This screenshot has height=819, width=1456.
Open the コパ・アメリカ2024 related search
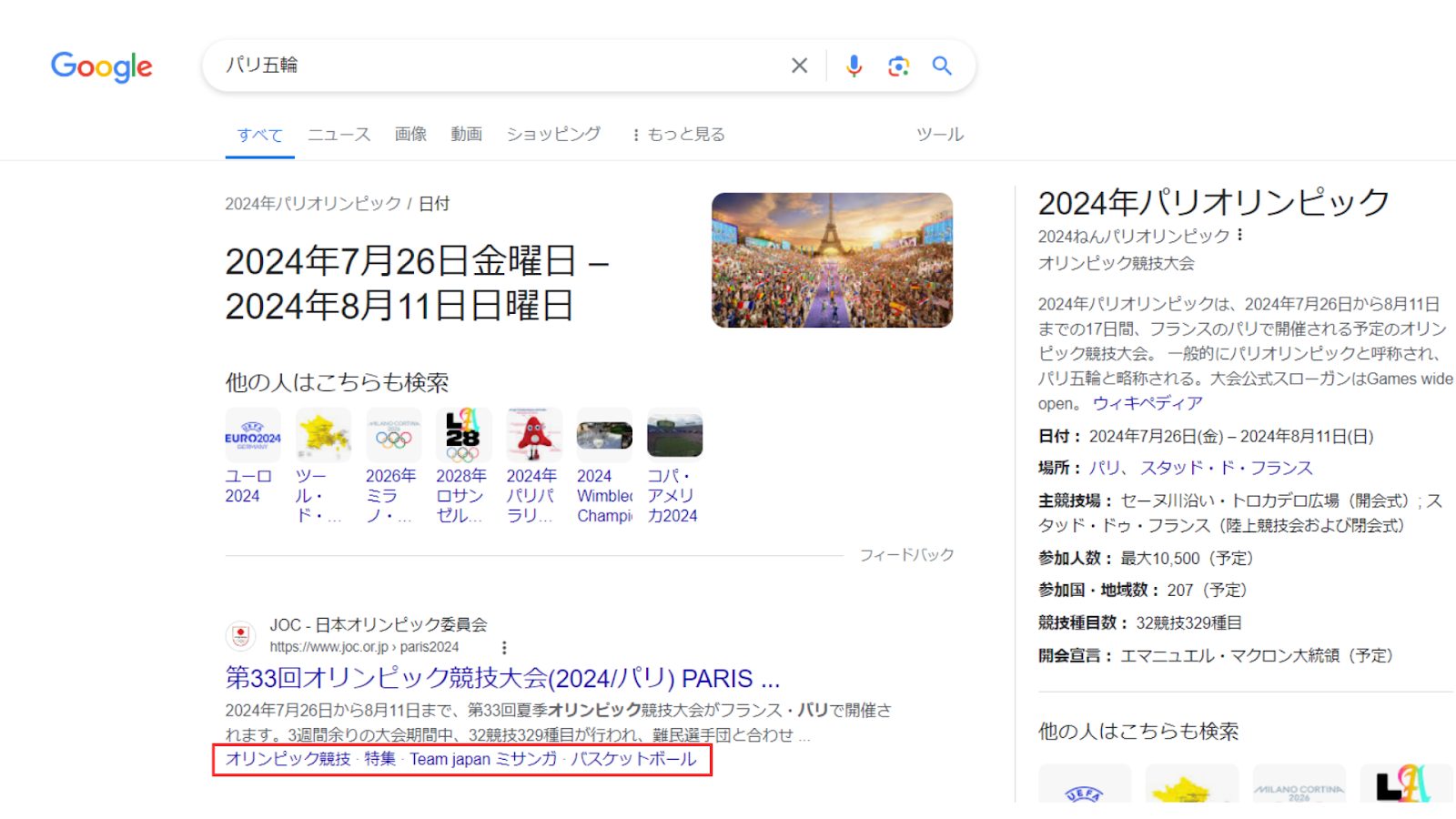click(x=674, y=466)
